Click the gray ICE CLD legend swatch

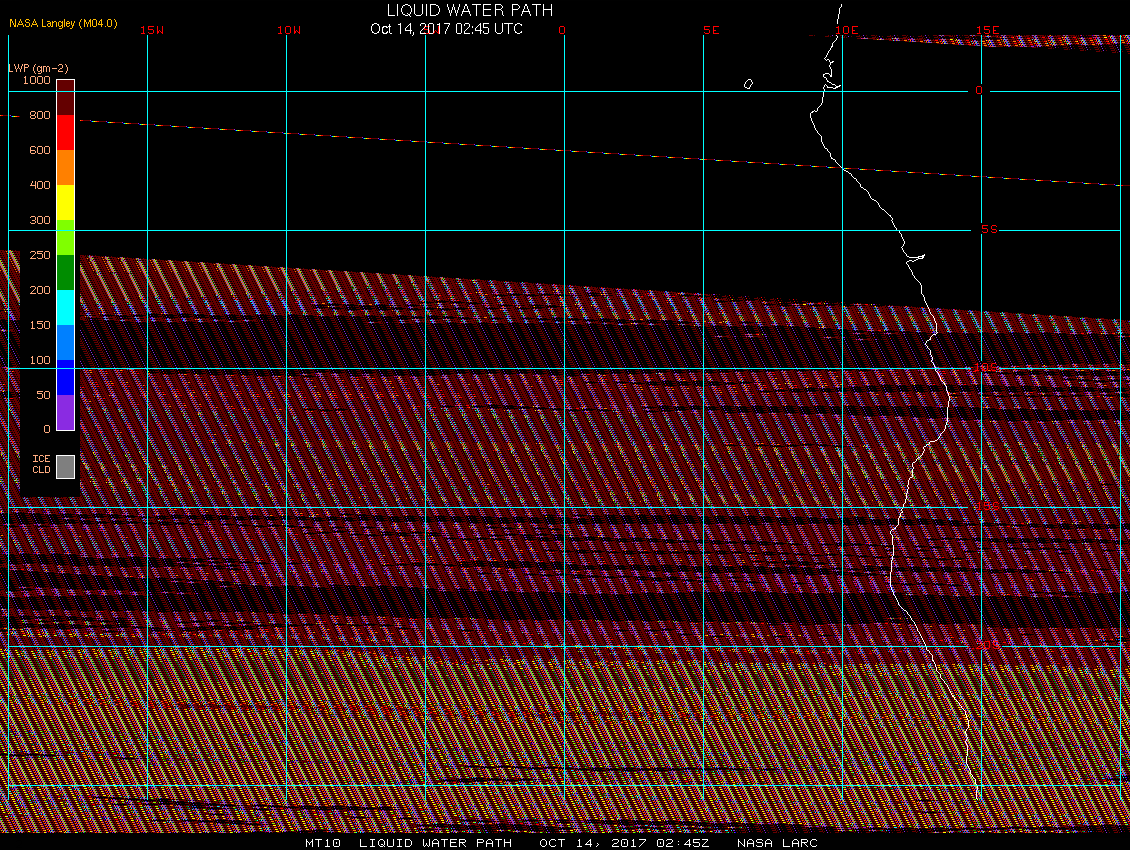click(x=66, y=466)
